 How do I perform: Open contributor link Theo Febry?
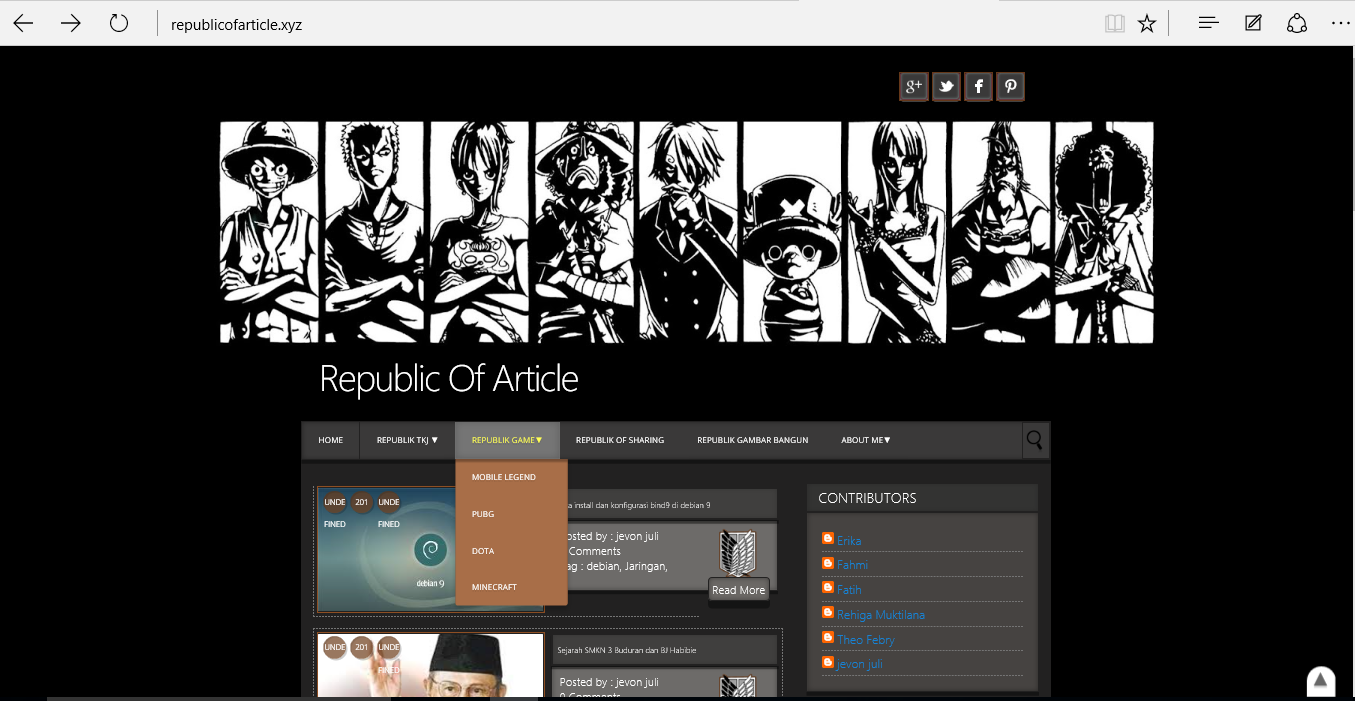coord(866,639)
